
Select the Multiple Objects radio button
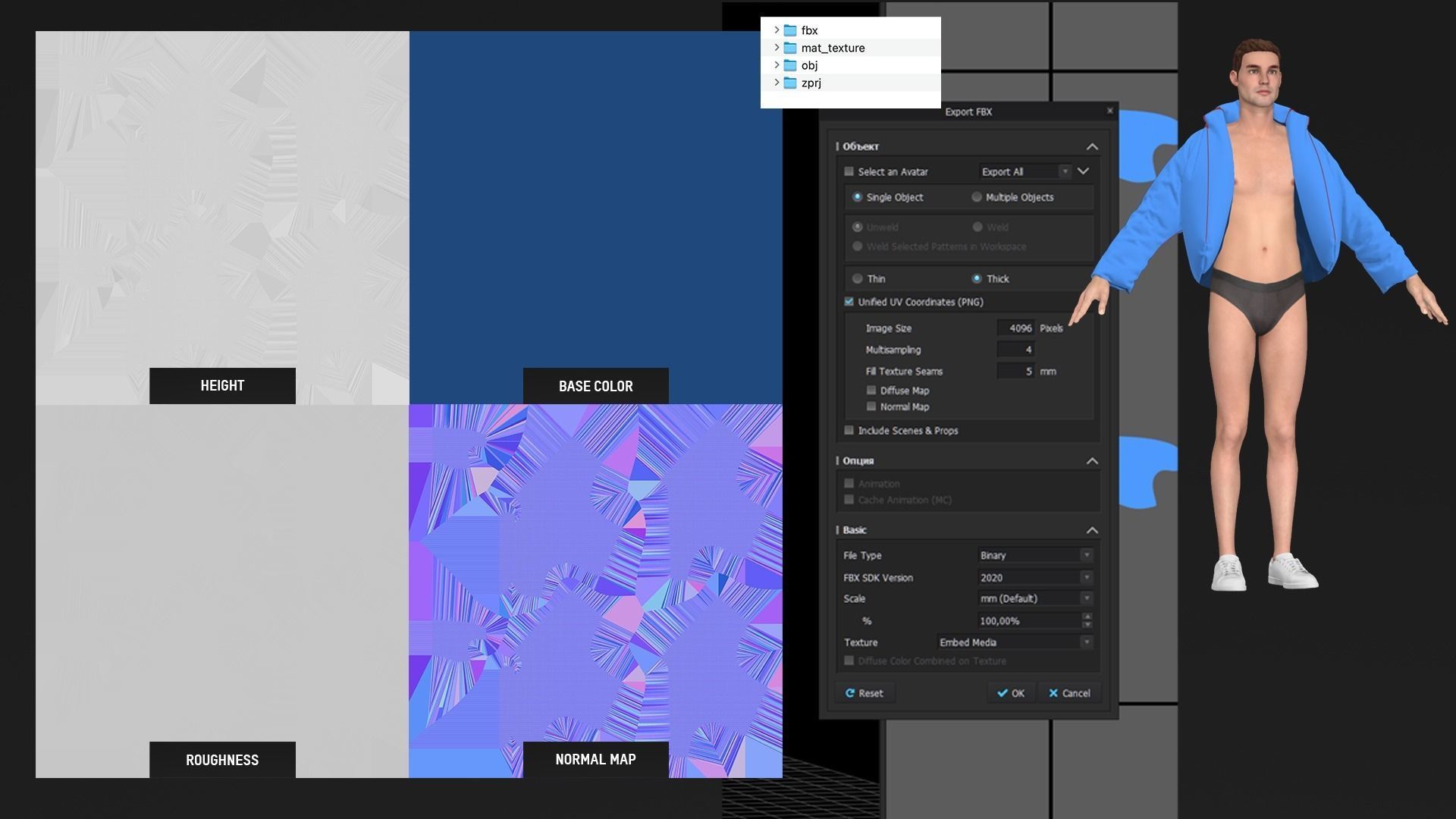pos(977,197)
